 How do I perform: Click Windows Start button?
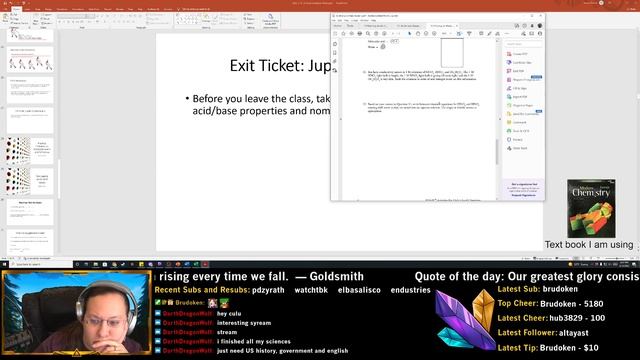[x=4, y=264]
